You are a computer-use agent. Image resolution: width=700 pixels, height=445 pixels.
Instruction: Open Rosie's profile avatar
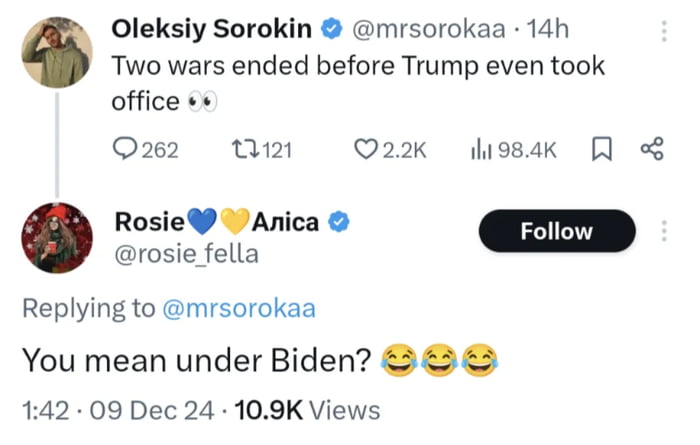57,237
